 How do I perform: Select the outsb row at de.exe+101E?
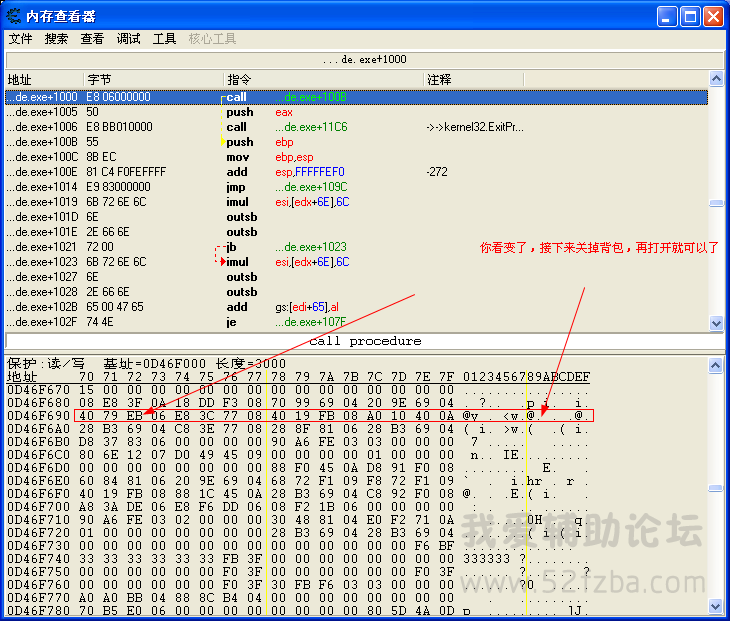click(357, 232)
